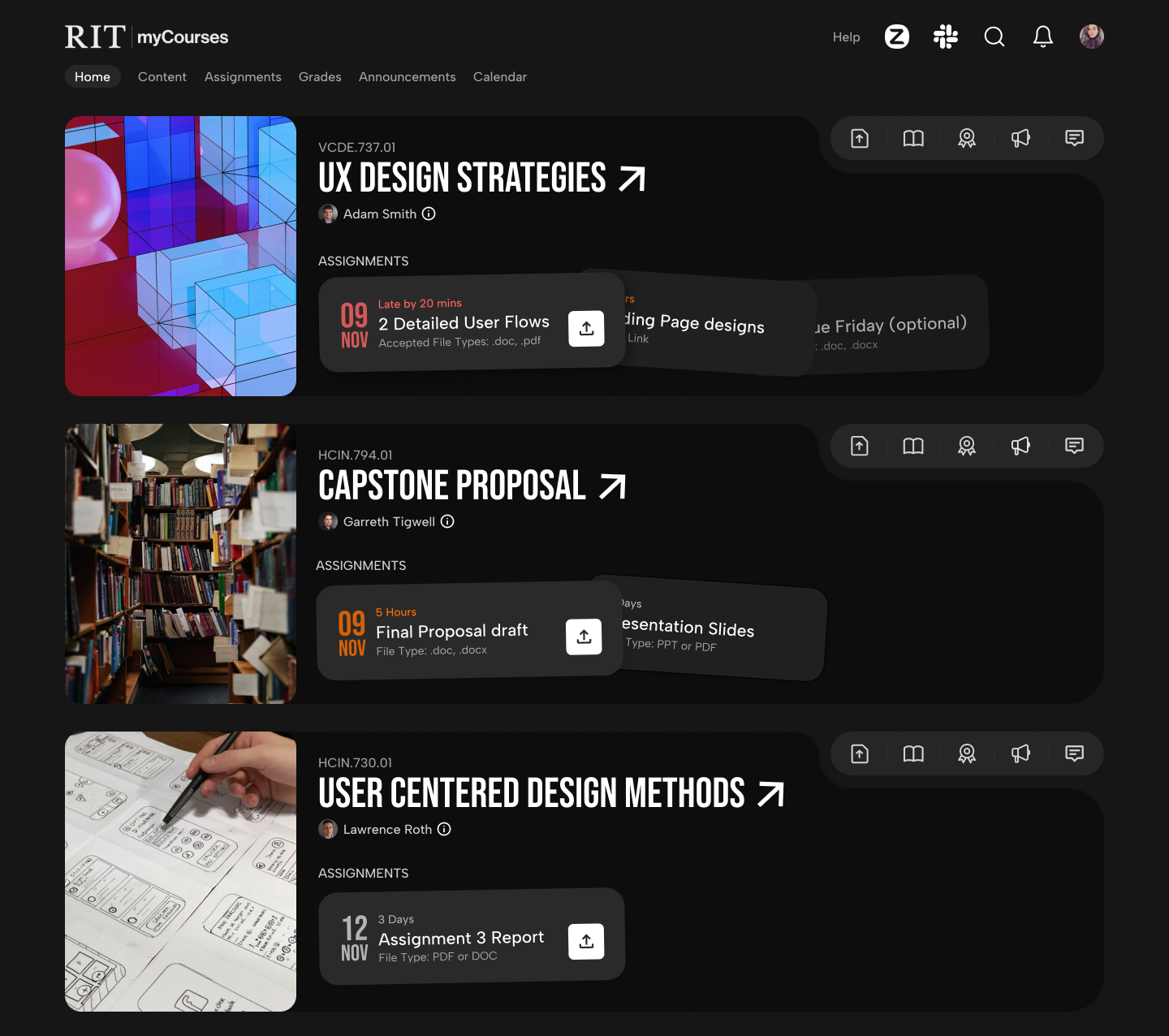Open the notifications bell
The height and width of the screenshot is (1036, 1169).
(1042, 37)
